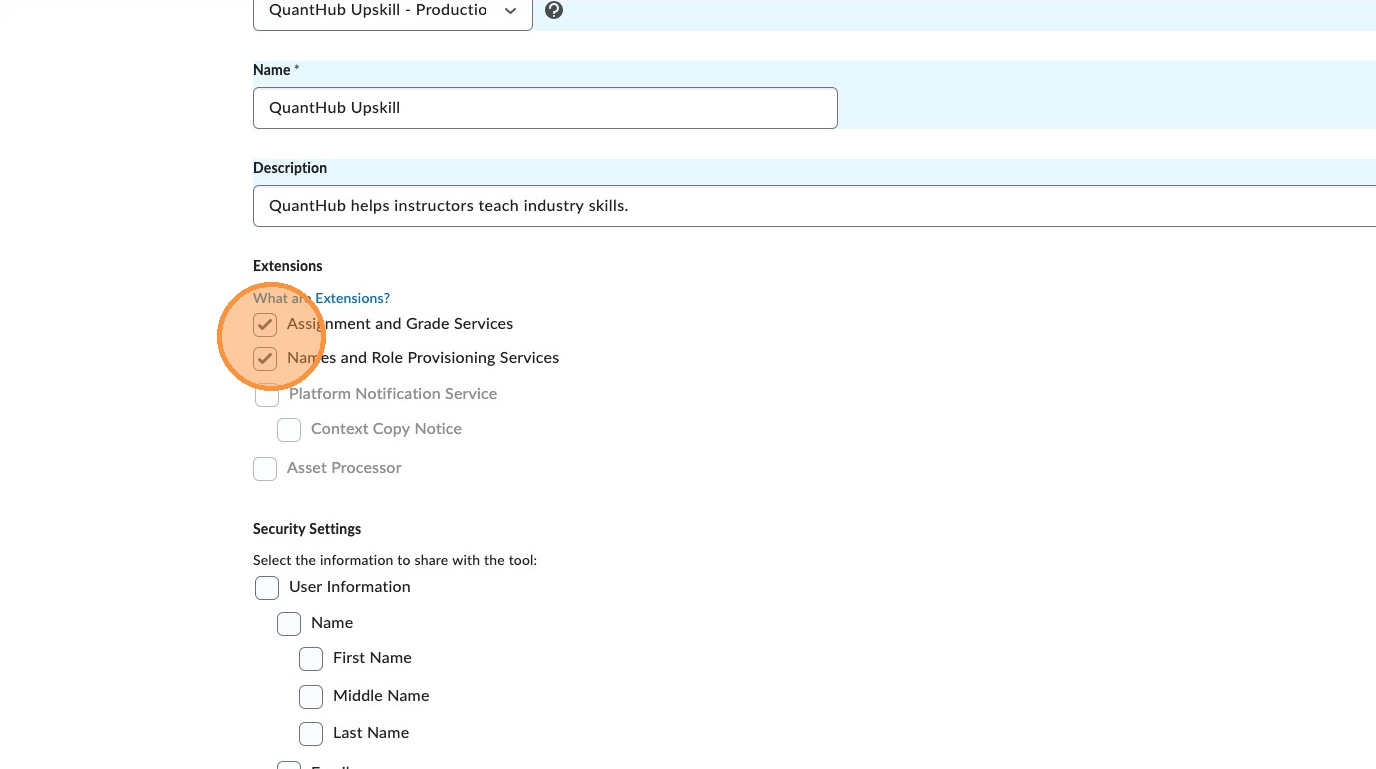
Task: Click the Description field label
Action: [x=290, y=168]
